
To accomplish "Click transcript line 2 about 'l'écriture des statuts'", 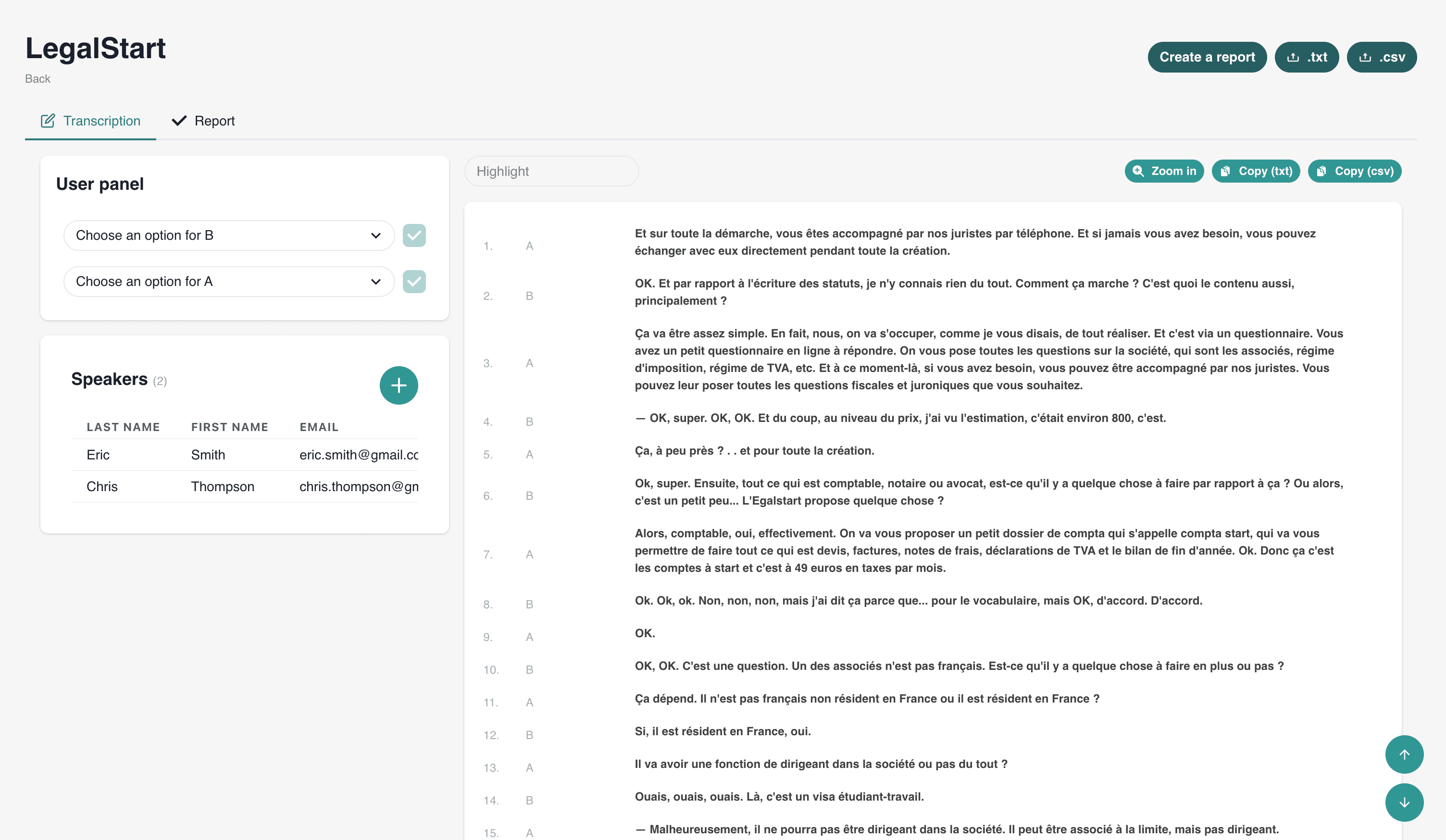I will pos(964,292).
